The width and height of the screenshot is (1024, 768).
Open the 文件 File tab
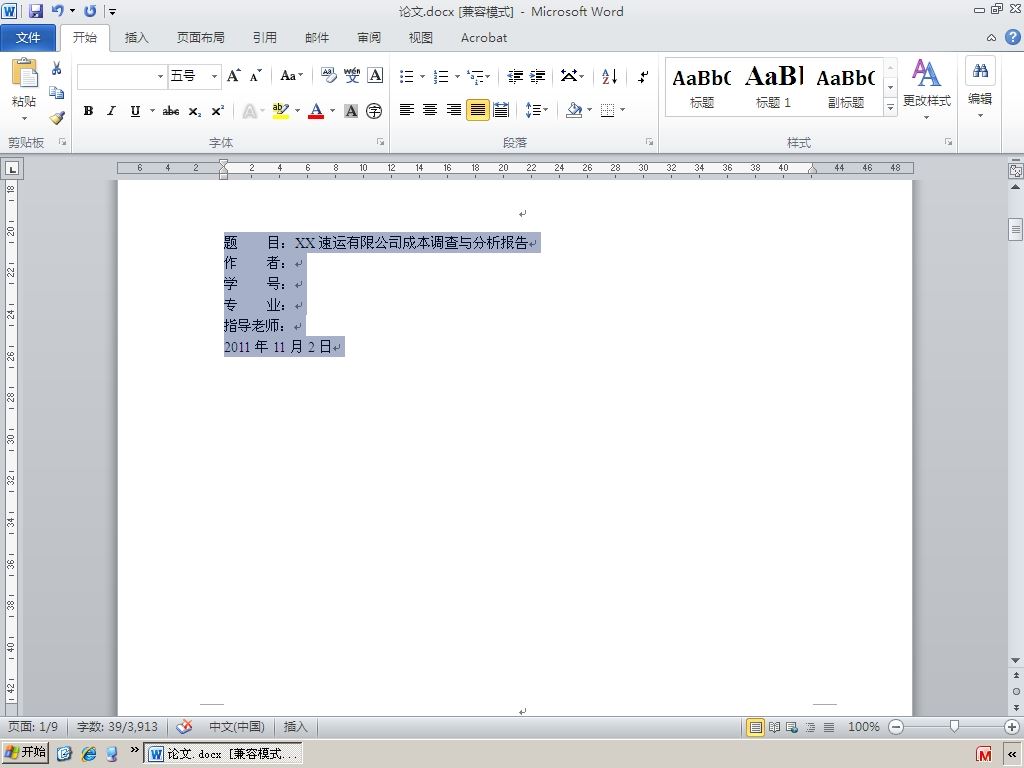28,38
